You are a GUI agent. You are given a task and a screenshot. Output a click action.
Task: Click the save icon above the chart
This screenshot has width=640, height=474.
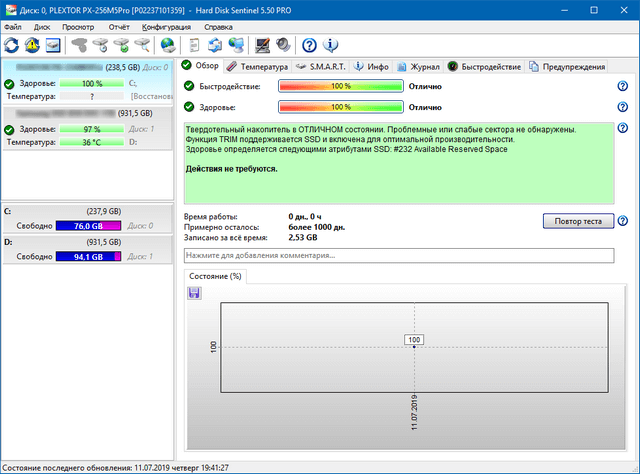194,292
